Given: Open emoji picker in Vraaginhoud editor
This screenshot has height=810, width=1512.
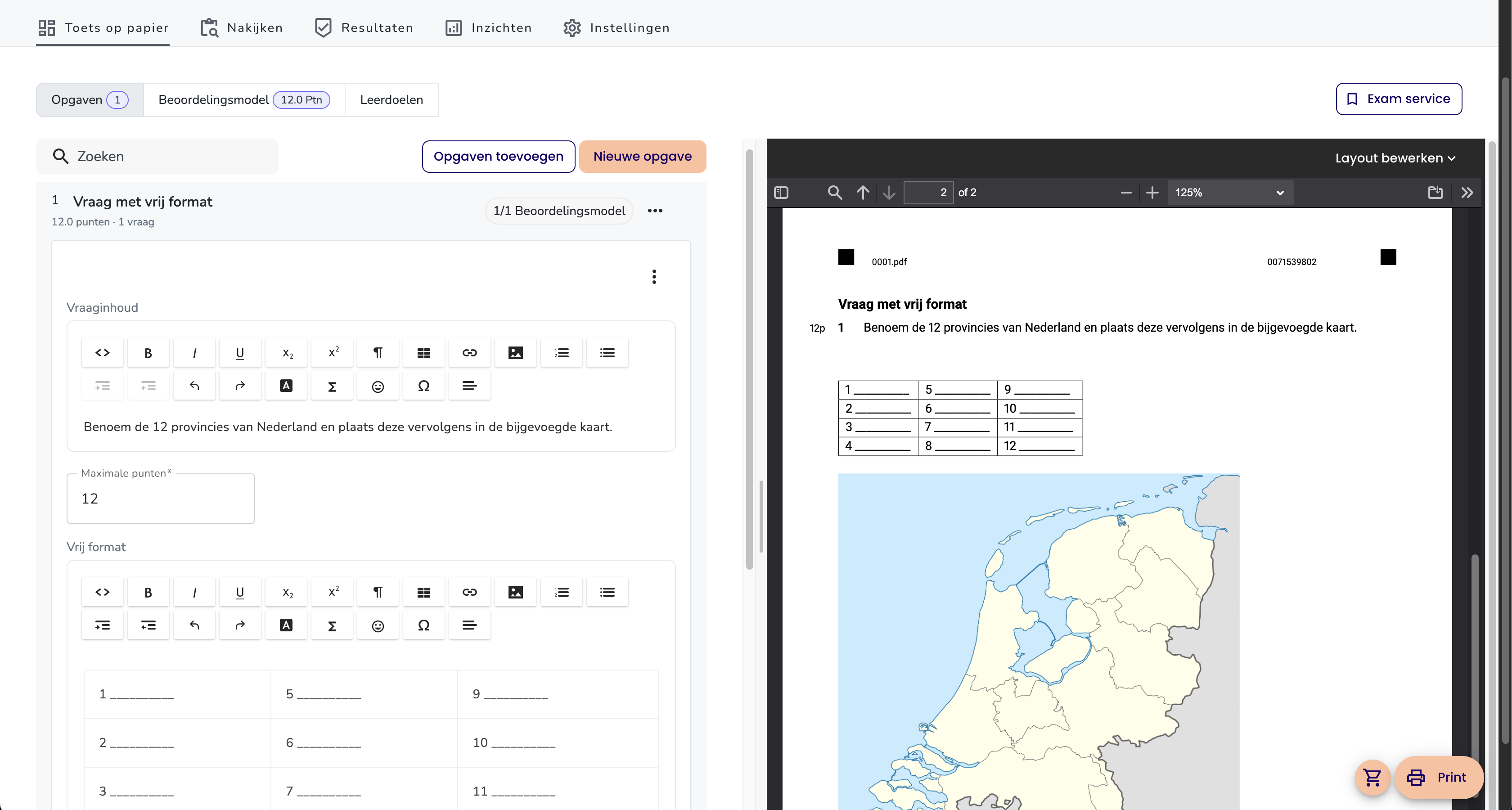Looking at the screenshot, I should coord(378,386).
